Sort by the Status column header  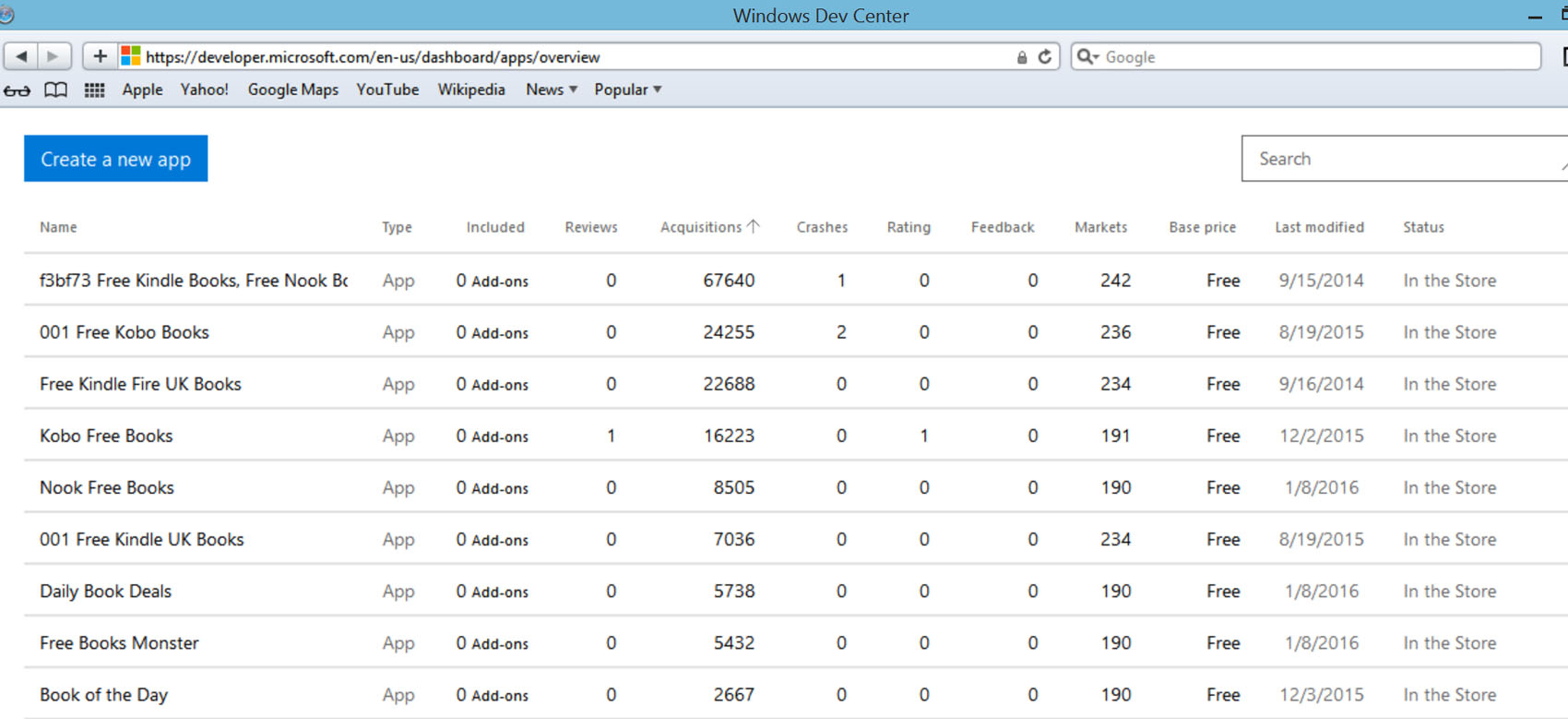1423,227
